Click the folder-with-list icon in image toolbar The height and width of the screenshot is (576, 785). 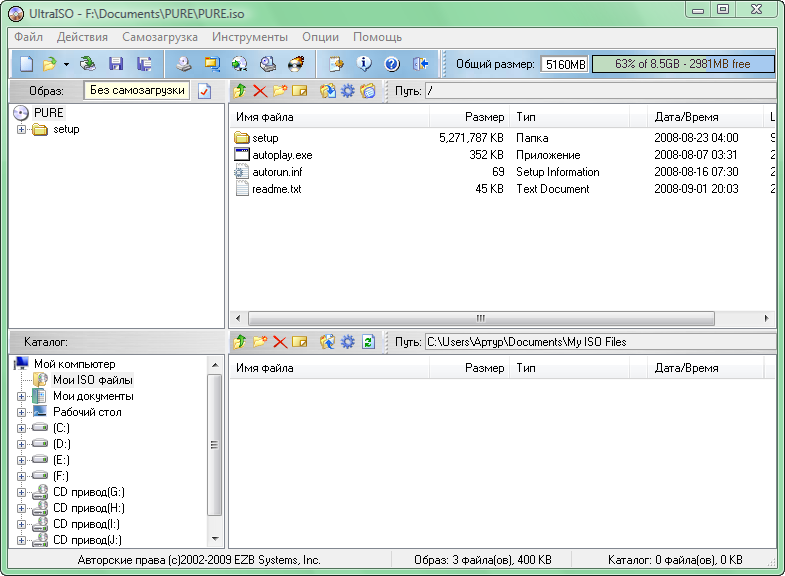point(367,91)
